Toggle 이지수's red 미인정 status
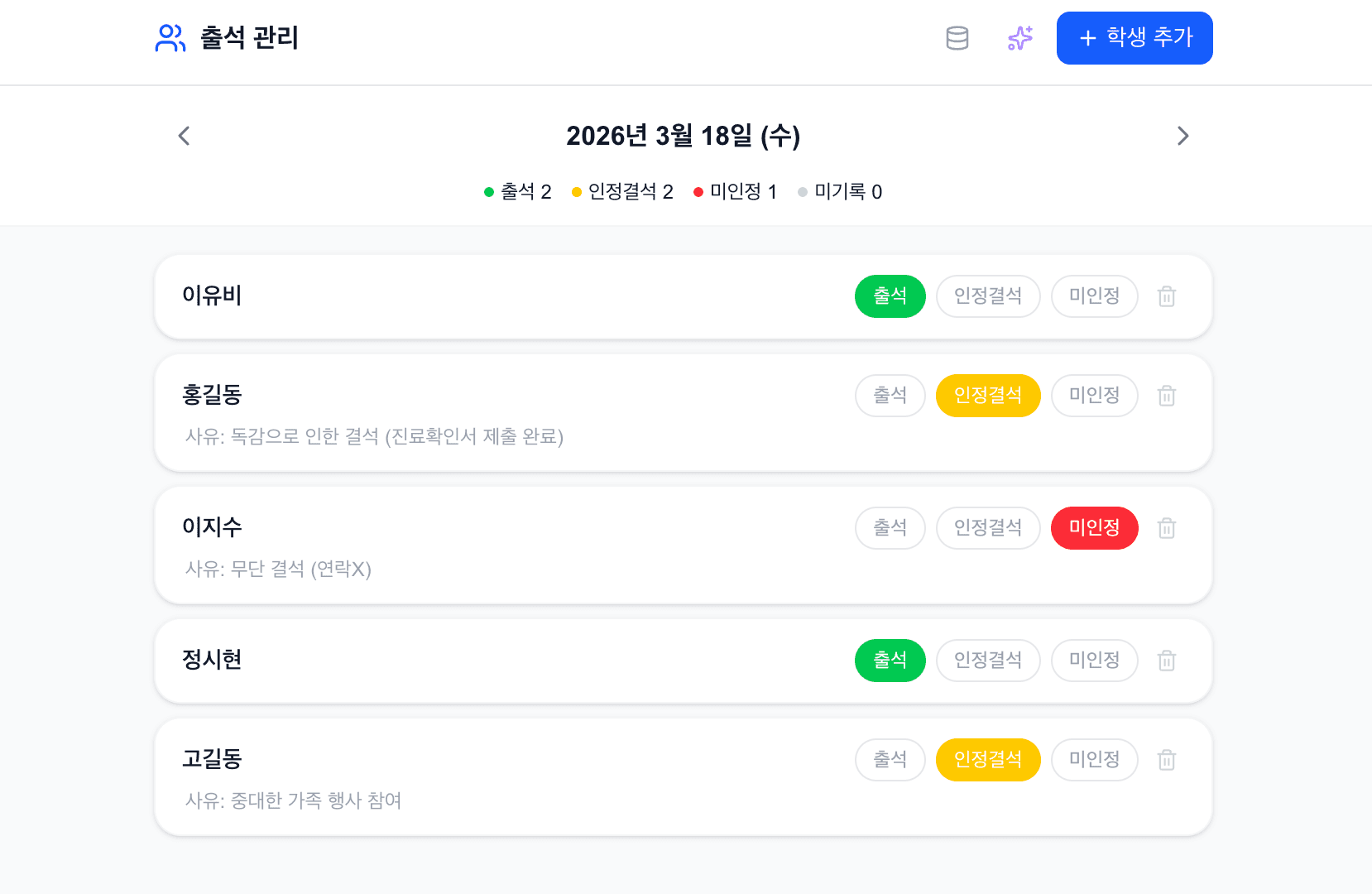This screenshot has height=894, width=1372. tap(1094, 528)
